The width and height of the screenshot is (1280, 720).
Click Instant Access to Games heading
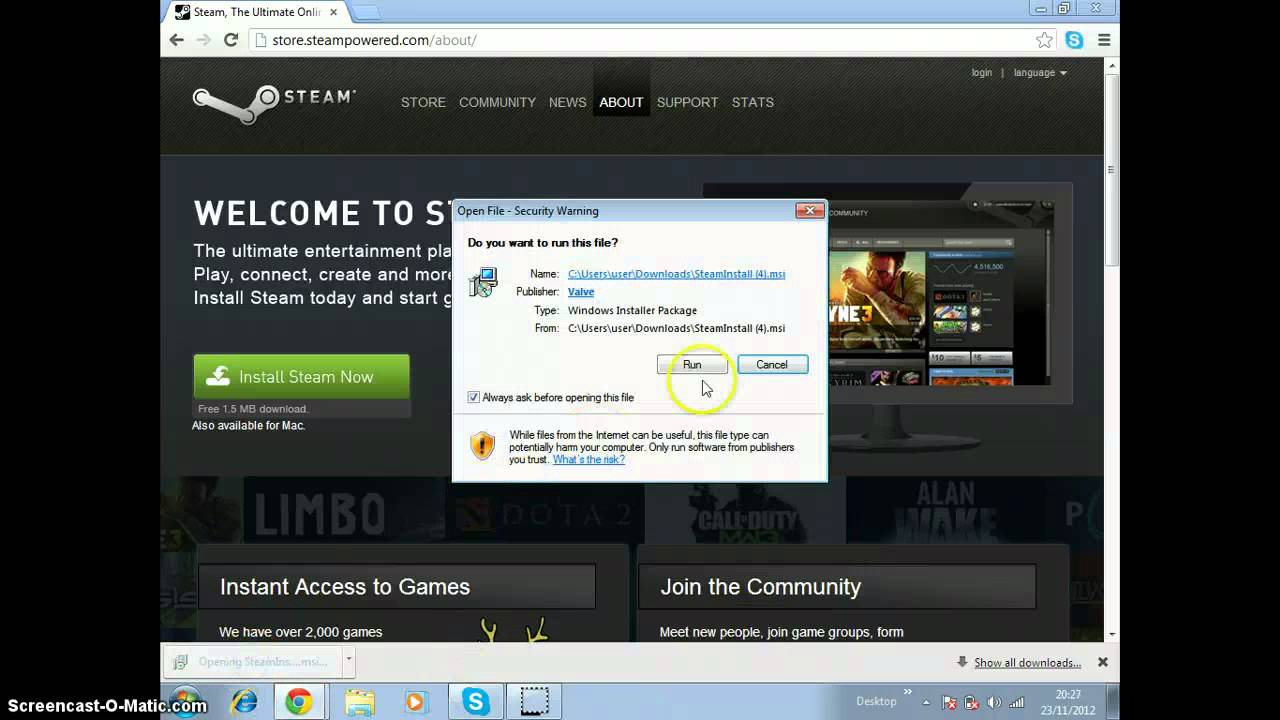(x=345, y=587)
